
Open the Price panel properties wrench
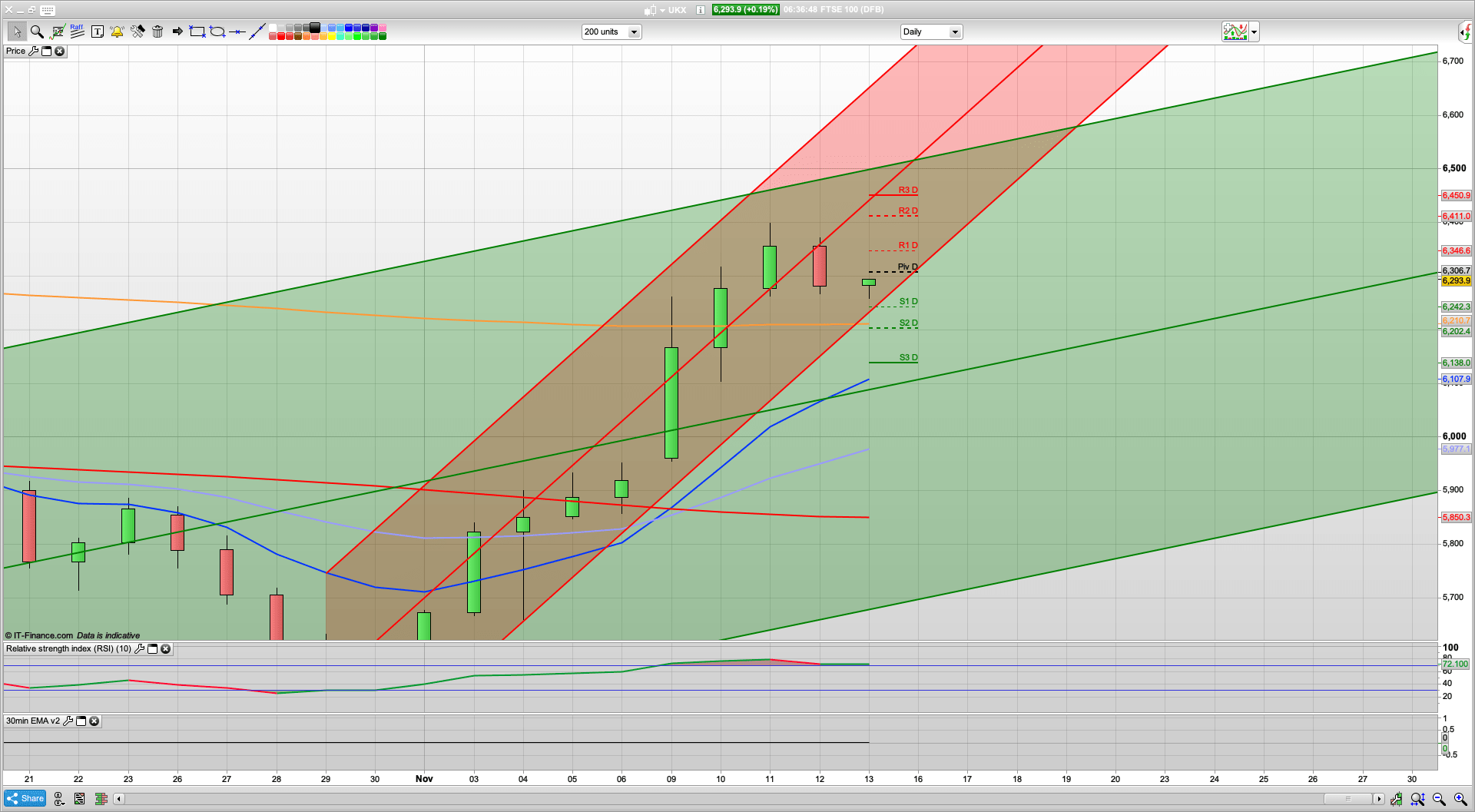pyautogui.click(x=35, y=51)
